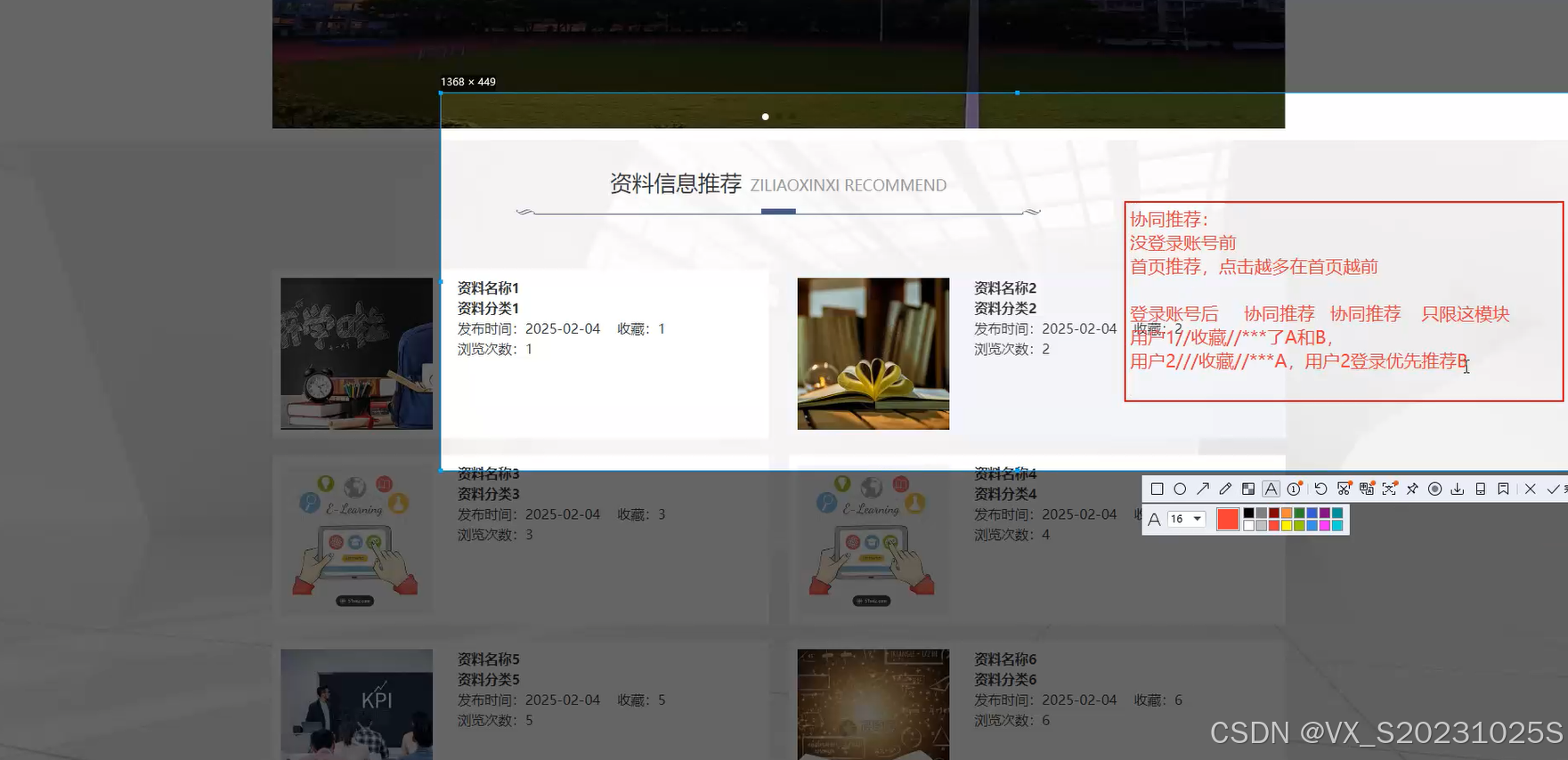1568x760 pixels.
Task: Click the scissors long-screenshot icon
Action: coord(1344,489)
